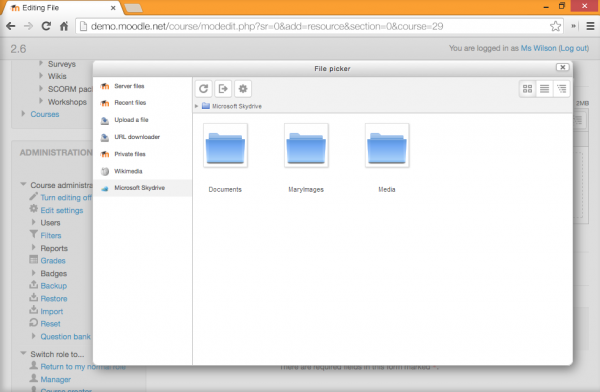Click the browser forward arrow
This screenshot has height=392, width=600.
[28, 26]
